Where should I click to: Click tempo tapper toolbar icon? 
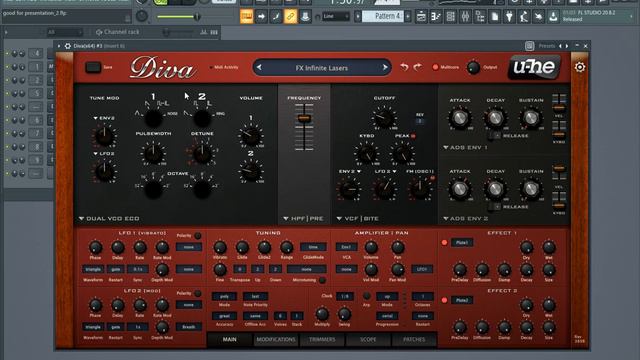524,17
